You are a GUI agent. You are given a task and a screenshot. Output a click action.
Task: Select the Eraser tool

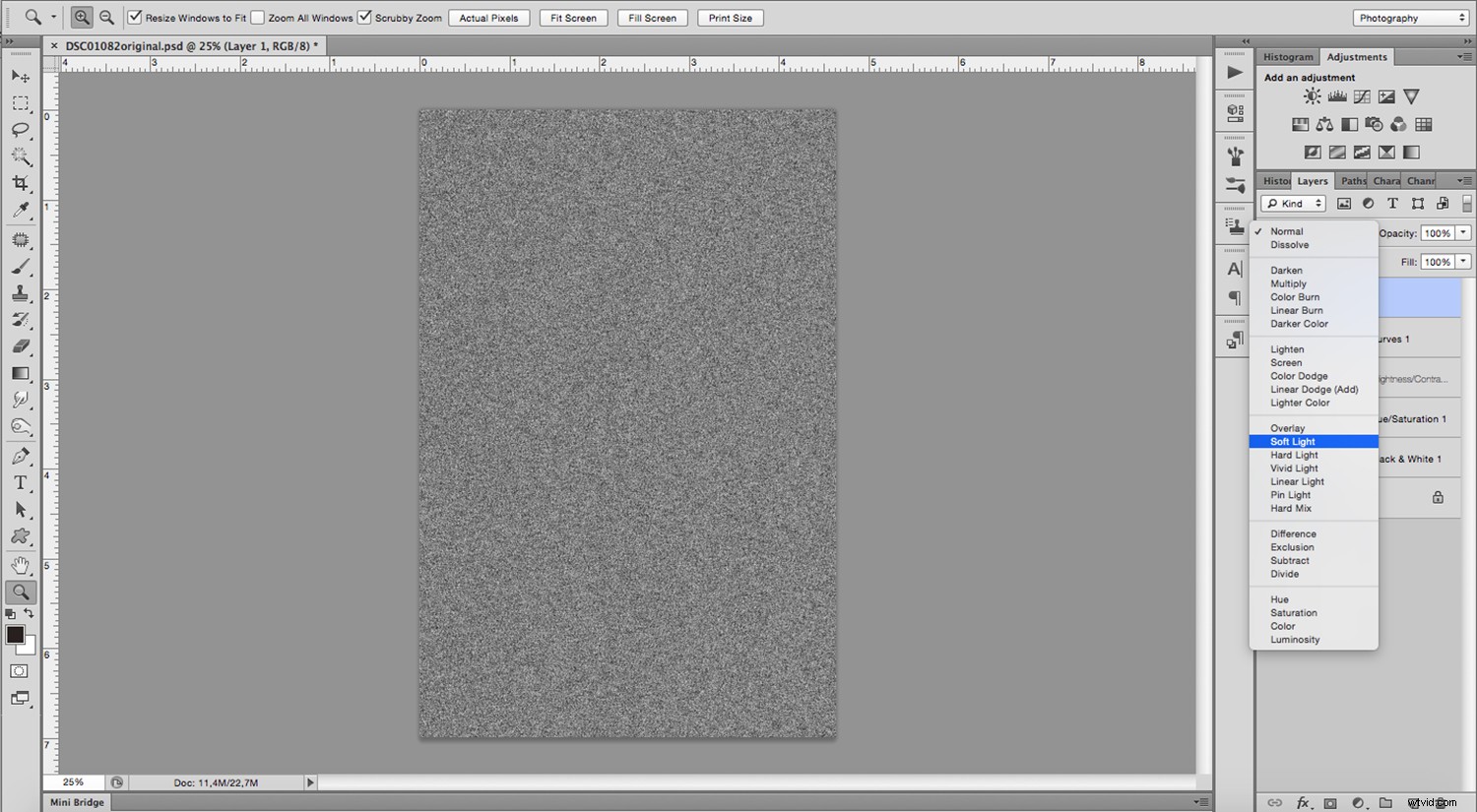click(20, 346)
